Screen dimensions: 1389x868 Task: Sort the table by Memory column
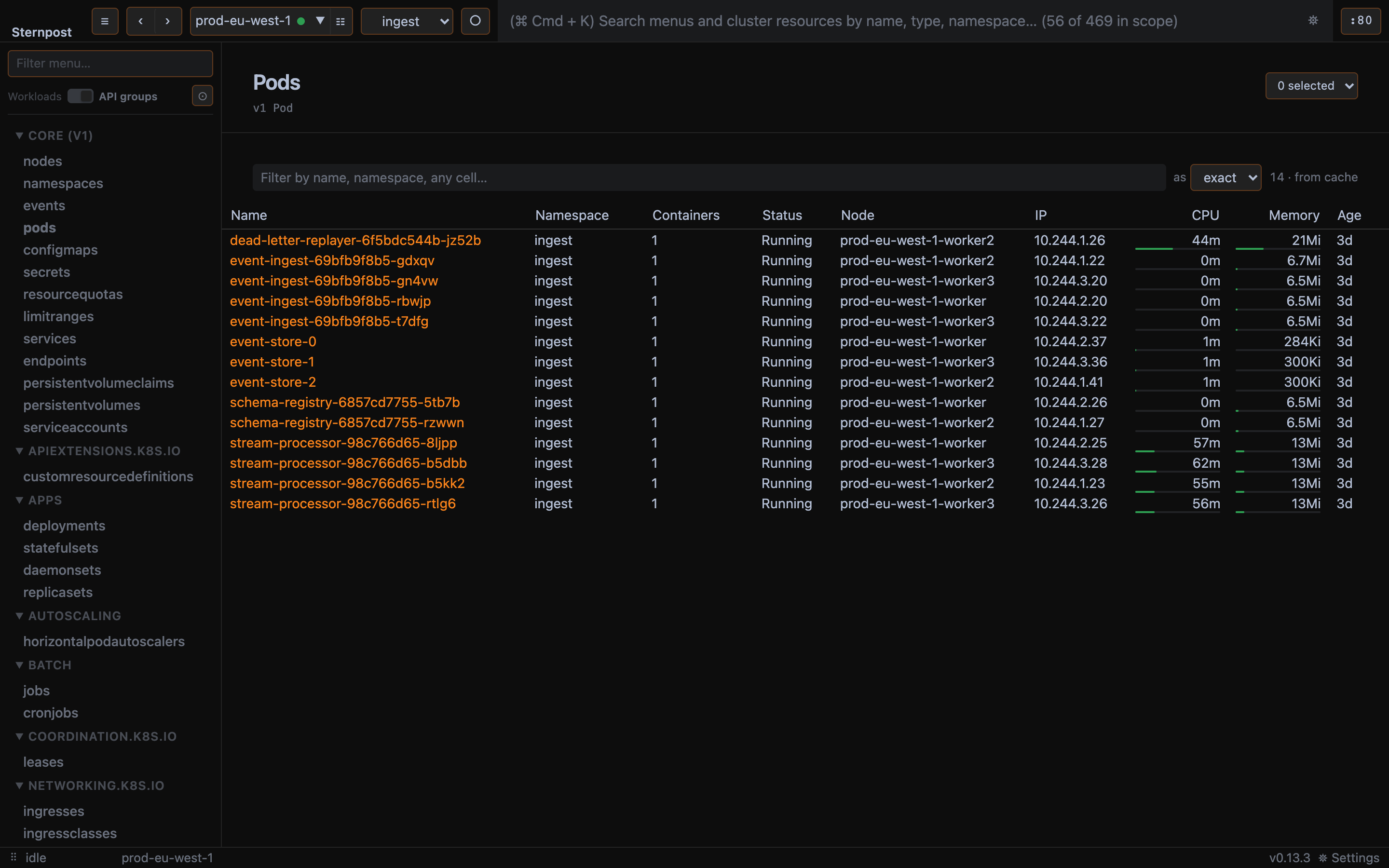pos(1294,215)
